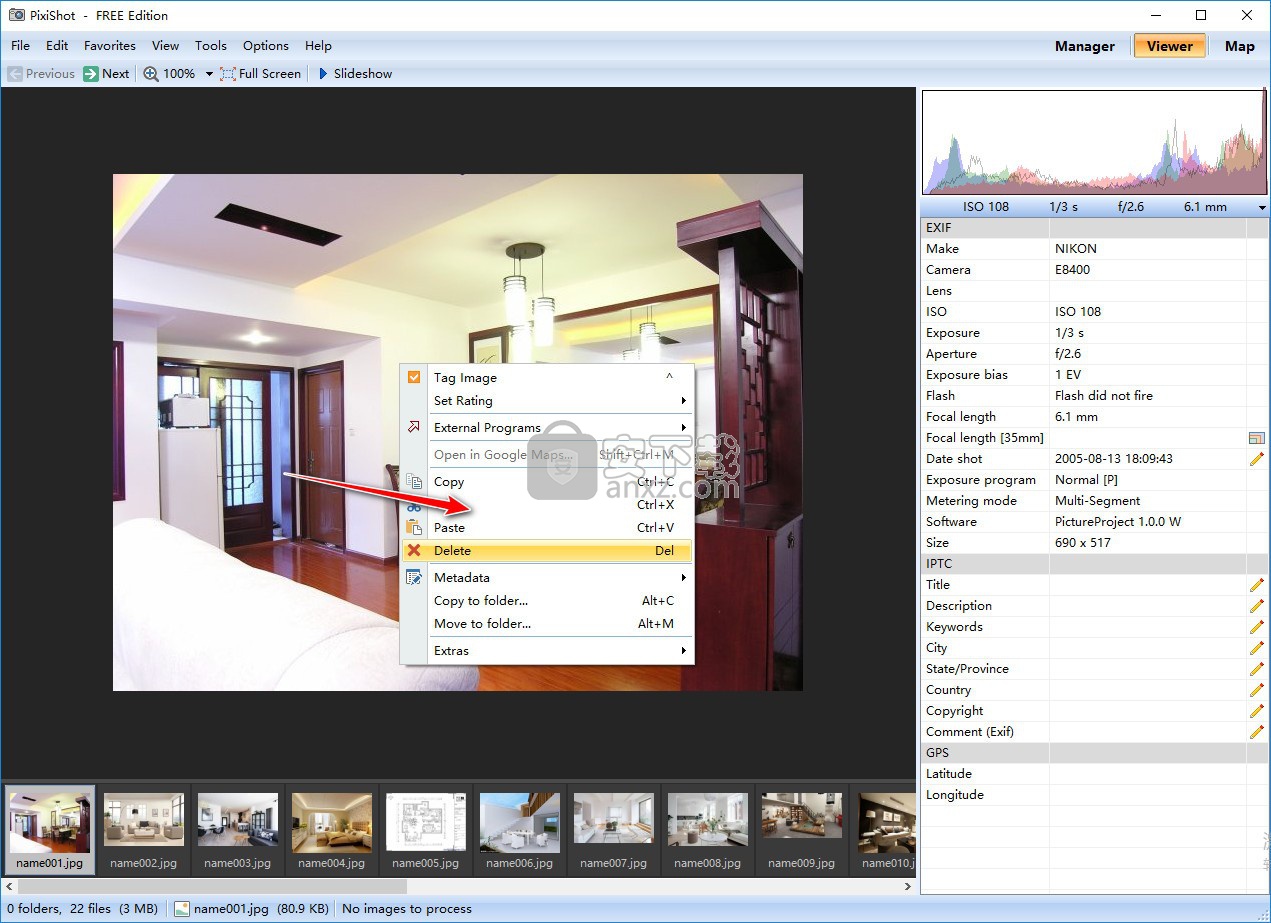The width and height of the screenshot is (1271, 923).
Task: Click the Focal length [35mm] calculator icon
Action: click(x=1257, y=438)
